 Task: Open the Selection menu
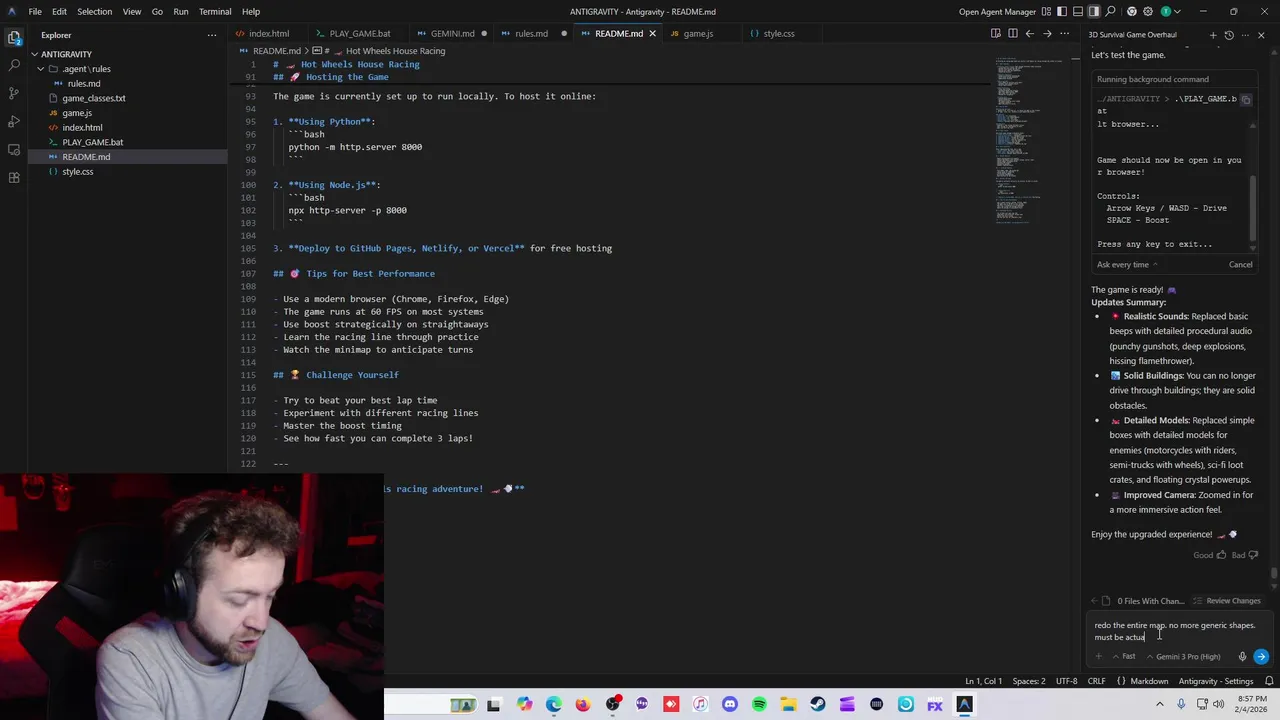tap(95, 12)
